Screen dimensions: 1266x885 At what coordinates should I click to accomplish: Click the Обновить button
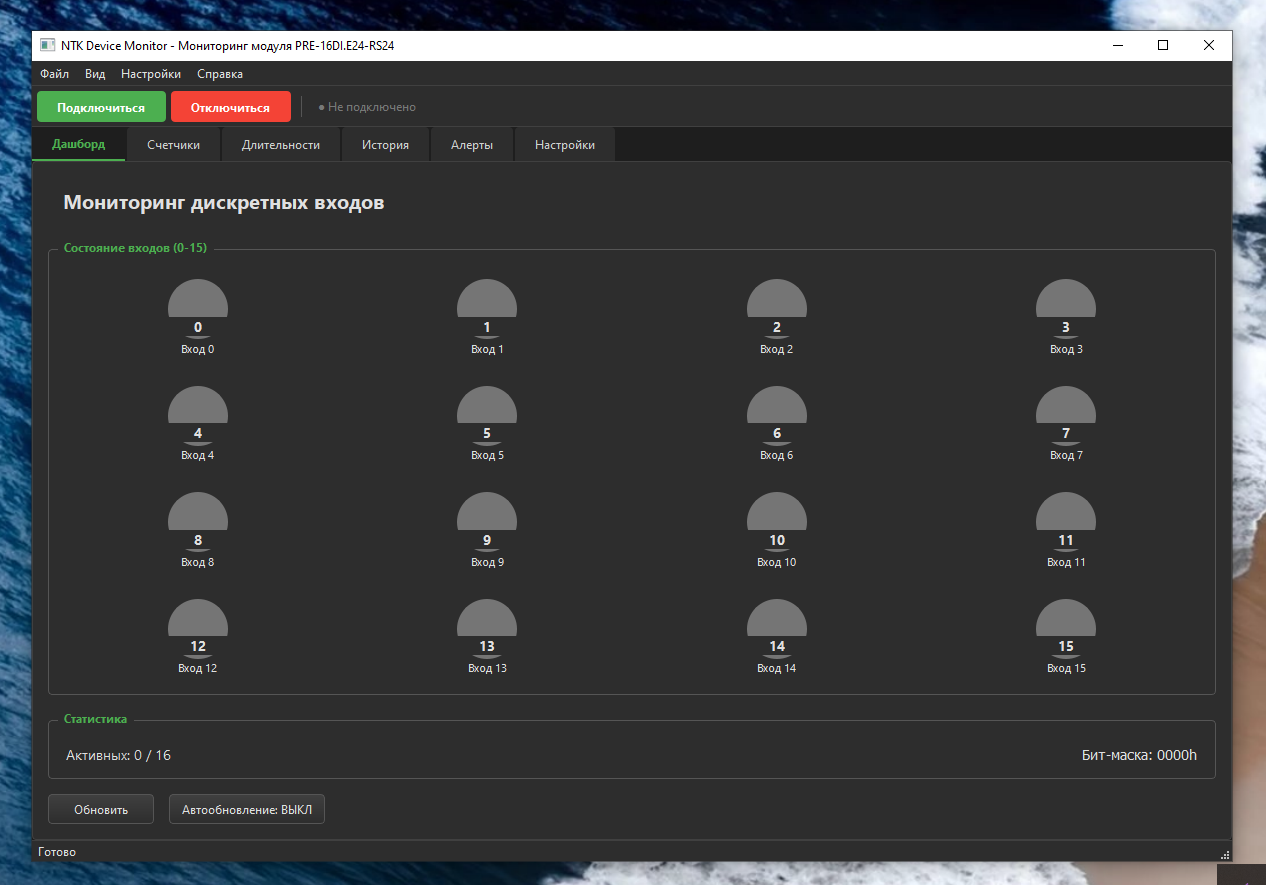pos(101,809)
